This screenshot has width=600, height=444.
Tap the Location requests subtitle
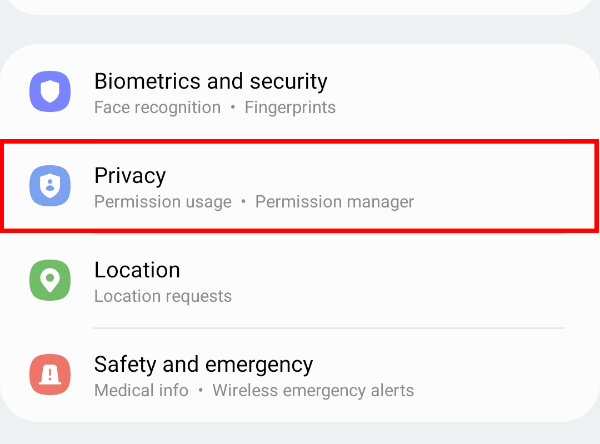(x=163, y=296)
